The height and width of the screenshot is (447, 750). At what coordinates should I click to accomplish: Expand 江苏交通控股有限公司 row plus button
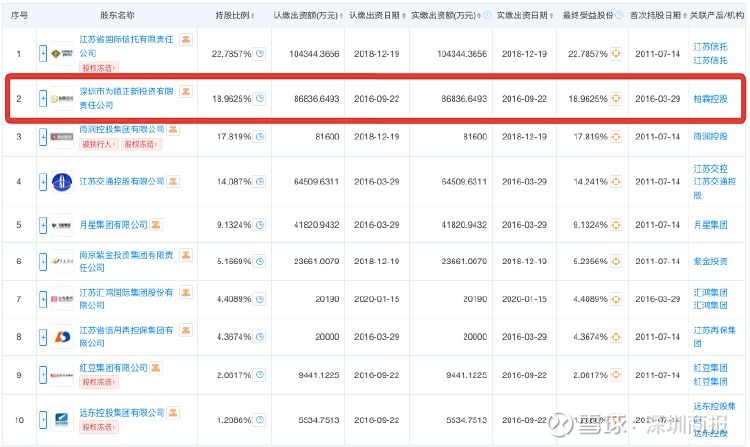pos(43,182)
